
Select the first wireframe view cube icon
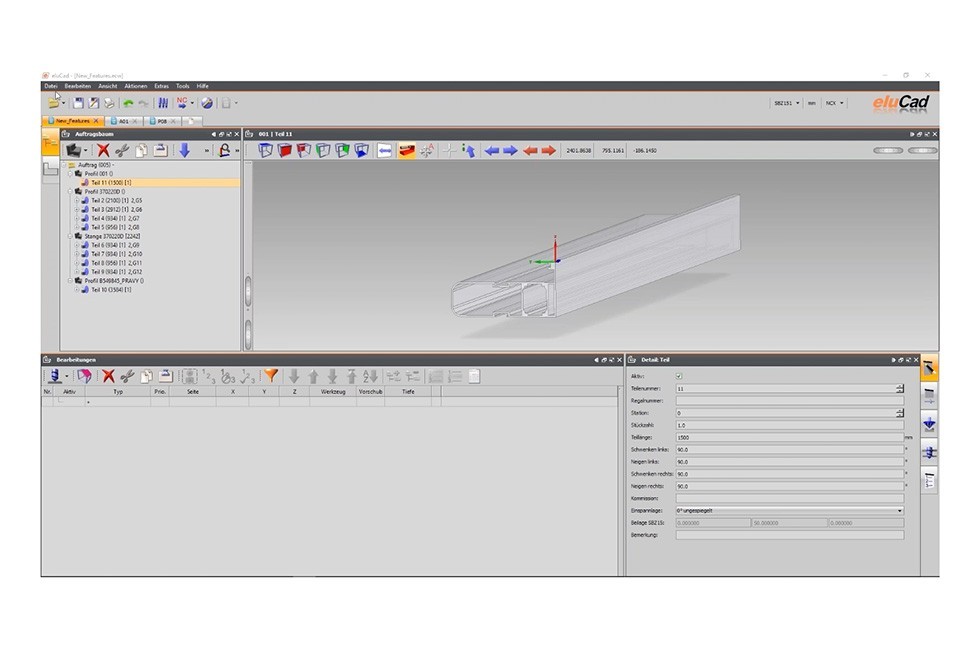(266, 151)
